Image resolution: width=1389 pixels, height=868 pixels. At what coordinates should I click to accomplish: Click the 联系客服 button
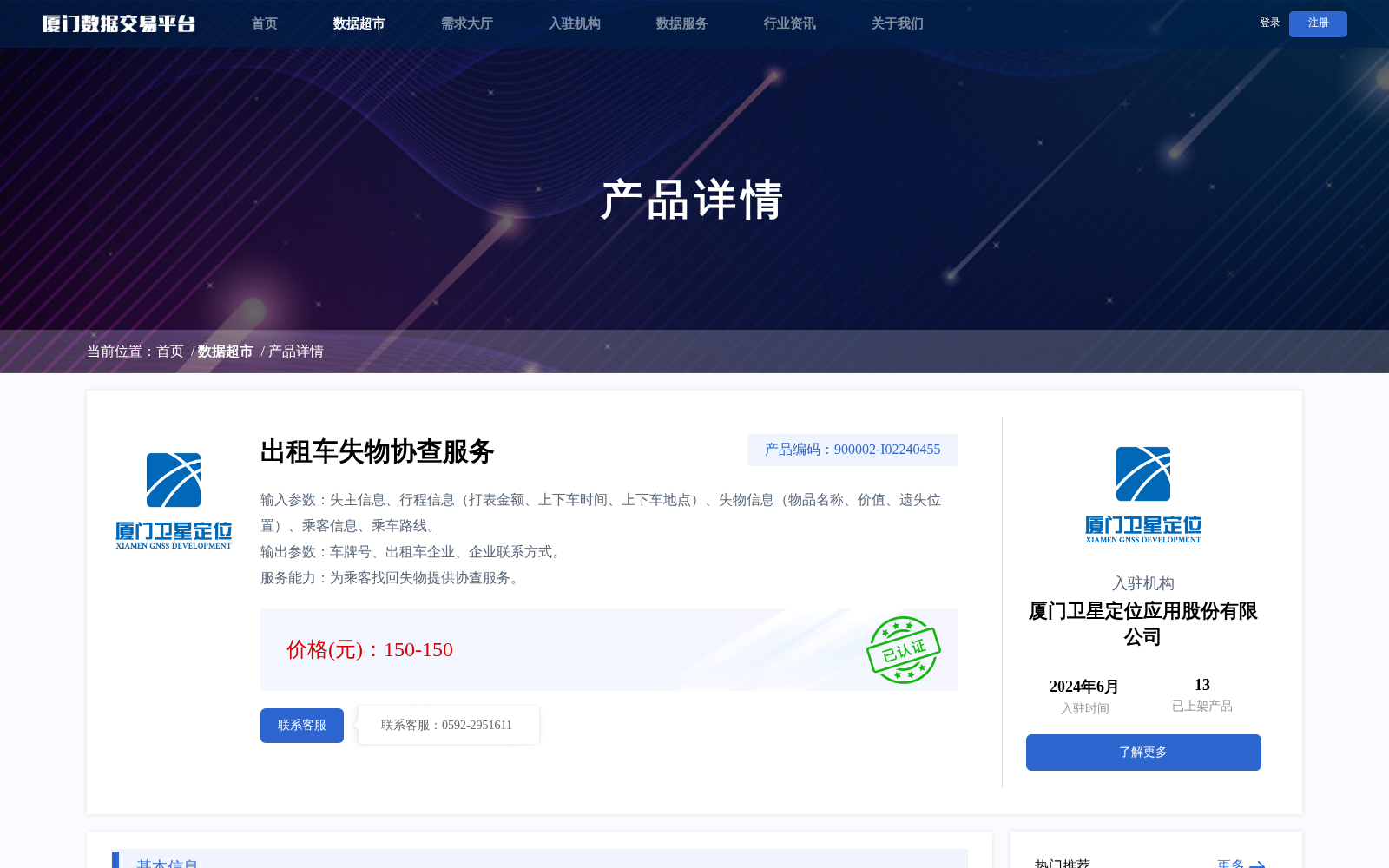coord(302,726)
